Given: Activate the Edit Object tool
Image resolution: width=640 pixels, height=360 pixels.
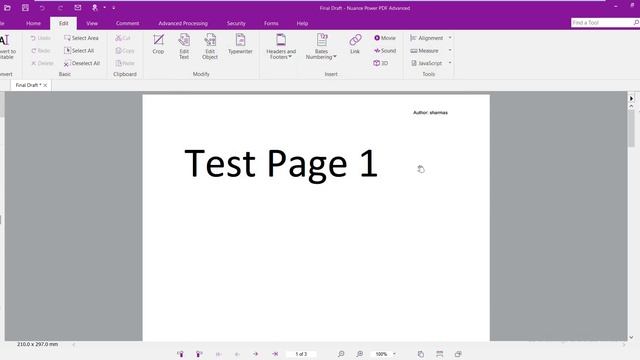Looking at the screenshot, I should (210, 47).
